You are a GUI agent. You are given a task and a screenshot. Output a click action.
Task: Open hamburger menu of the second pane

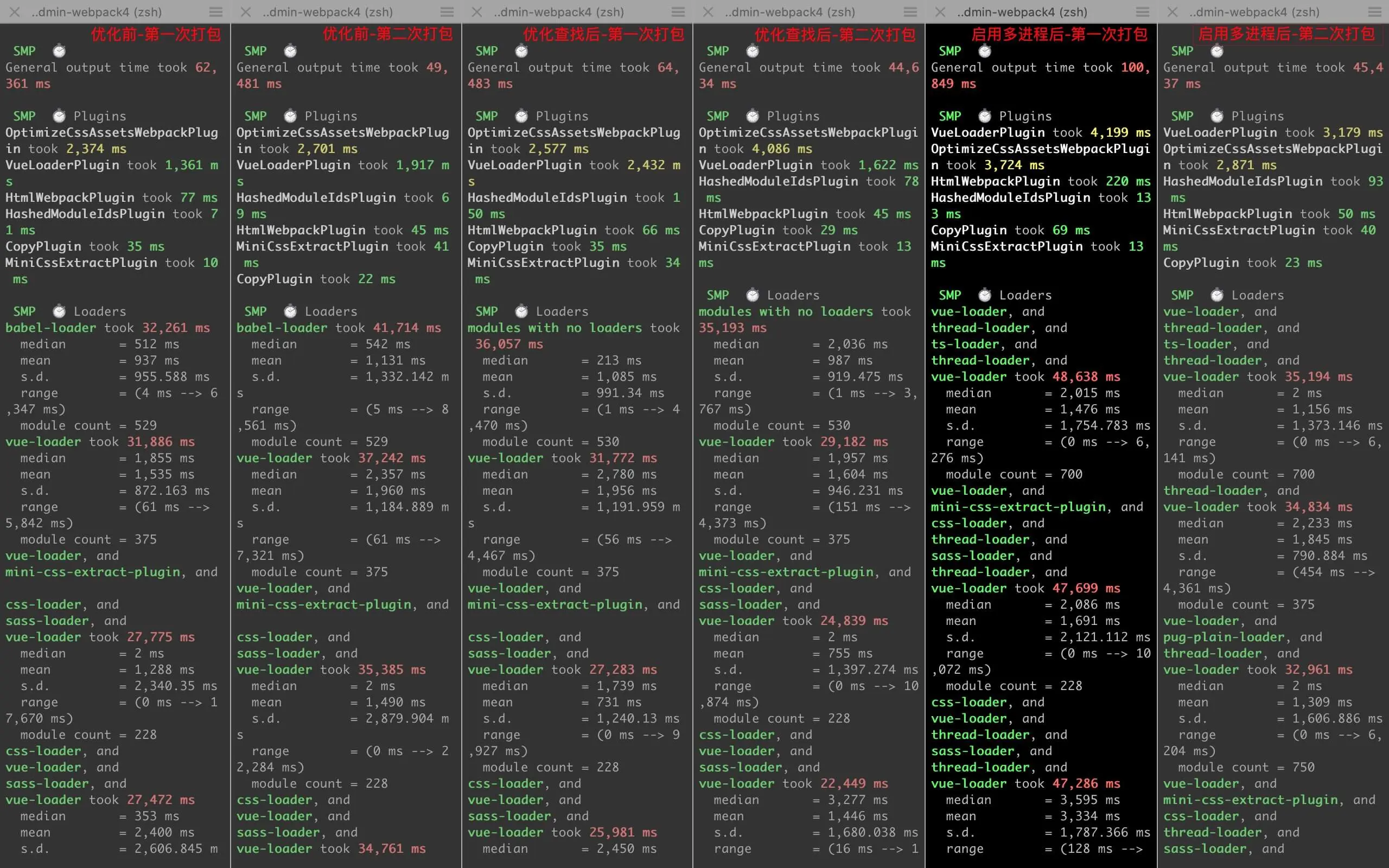click(447, 11)
